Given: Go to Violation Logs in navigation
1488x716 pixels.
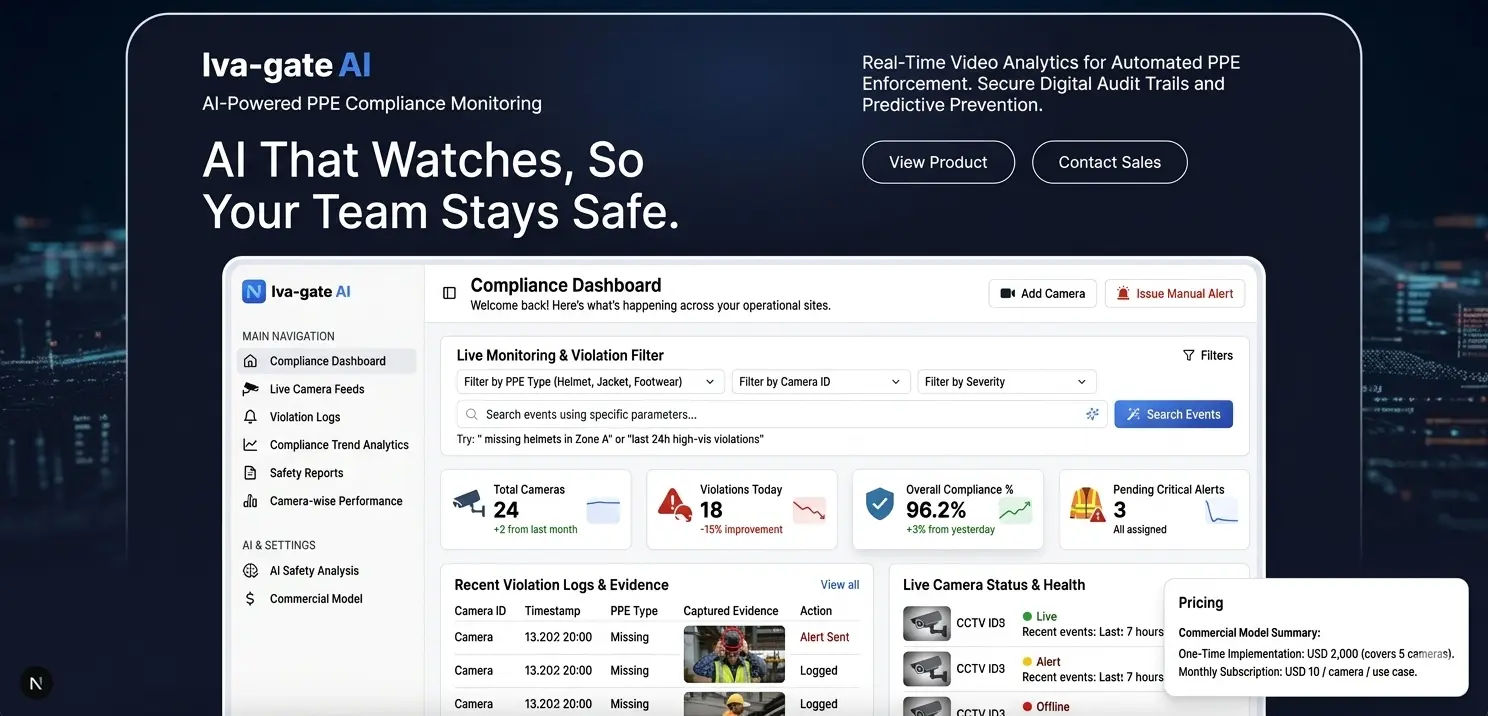Looking at the screenshot, I should (304, 417).
